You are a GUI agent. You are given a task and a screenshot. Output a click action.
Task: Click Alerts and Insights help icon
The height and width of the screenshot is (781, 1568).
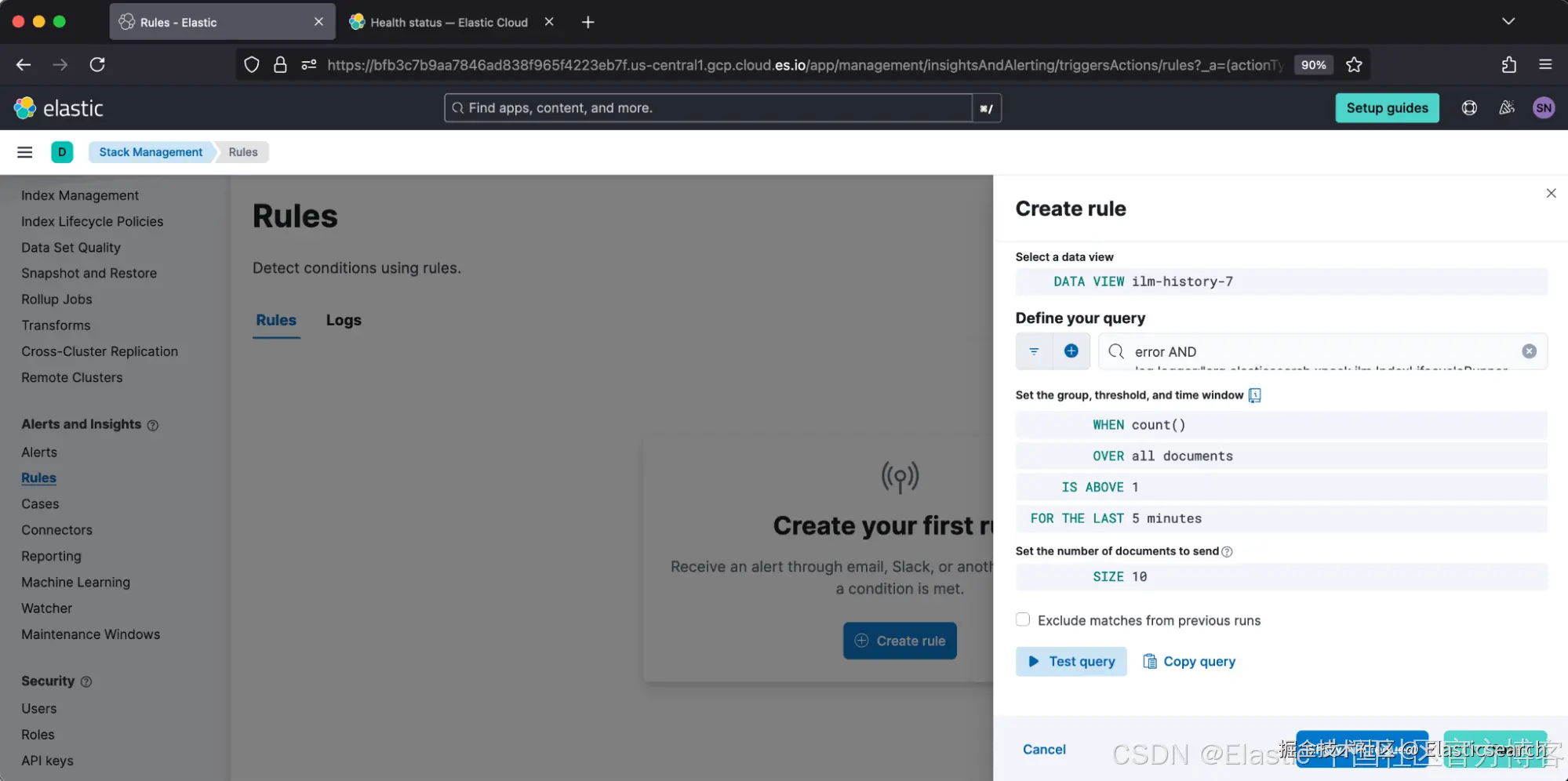[153, 425]
